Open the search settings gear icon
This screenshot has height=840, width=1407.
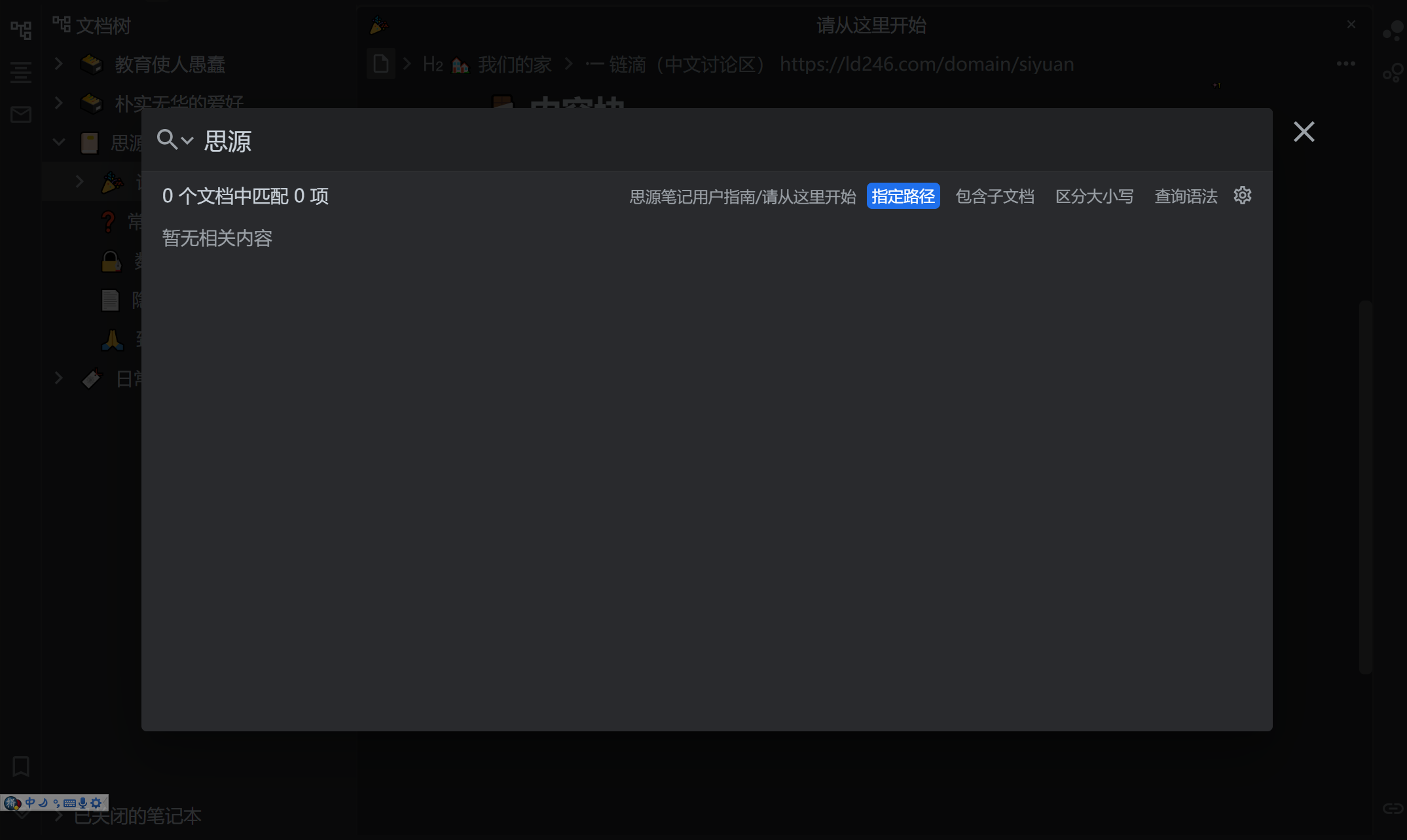1242,195
